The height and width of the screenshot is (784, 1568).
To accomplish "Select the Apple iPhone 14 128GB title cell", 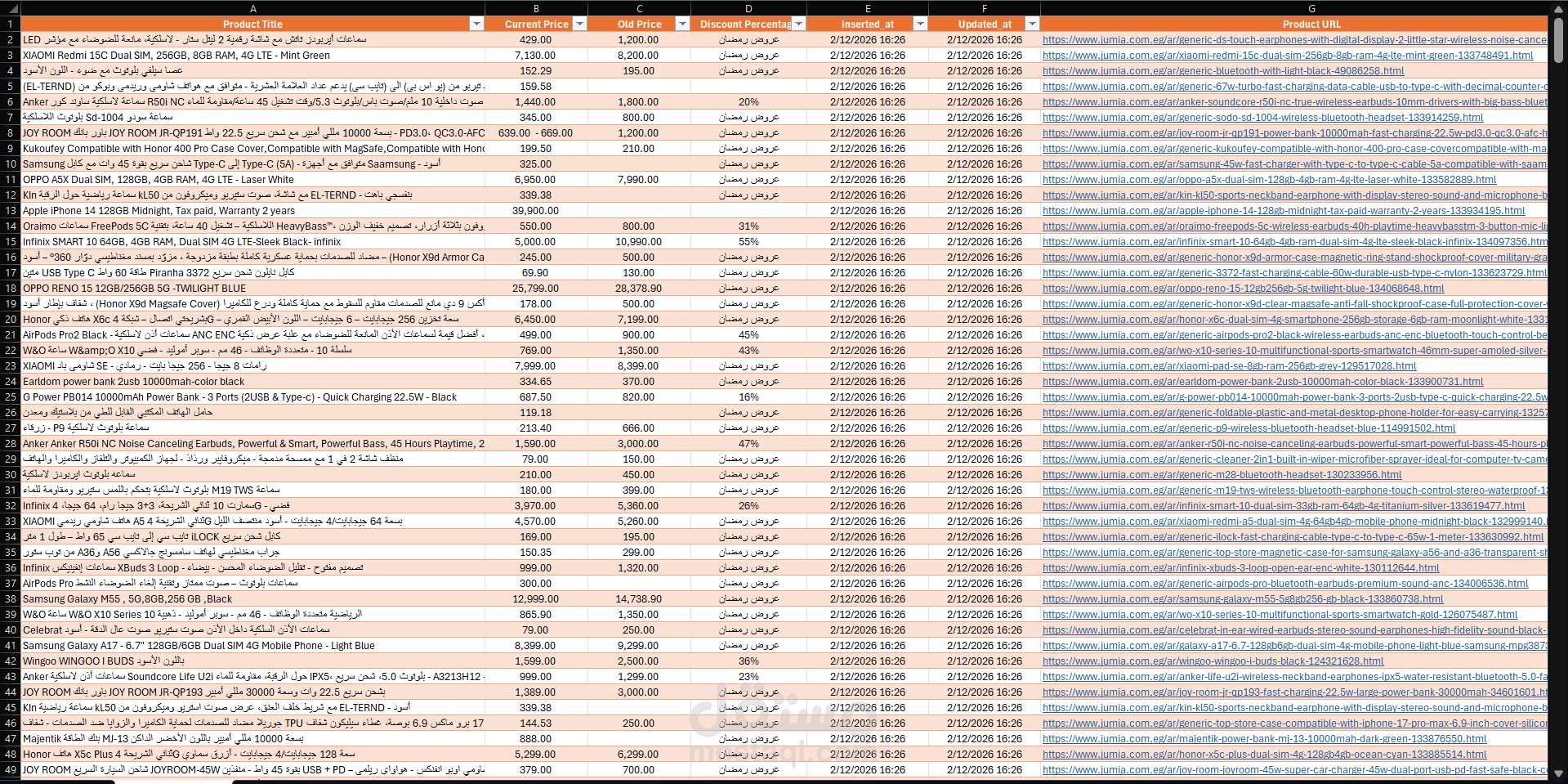I will tap(252, 211).
